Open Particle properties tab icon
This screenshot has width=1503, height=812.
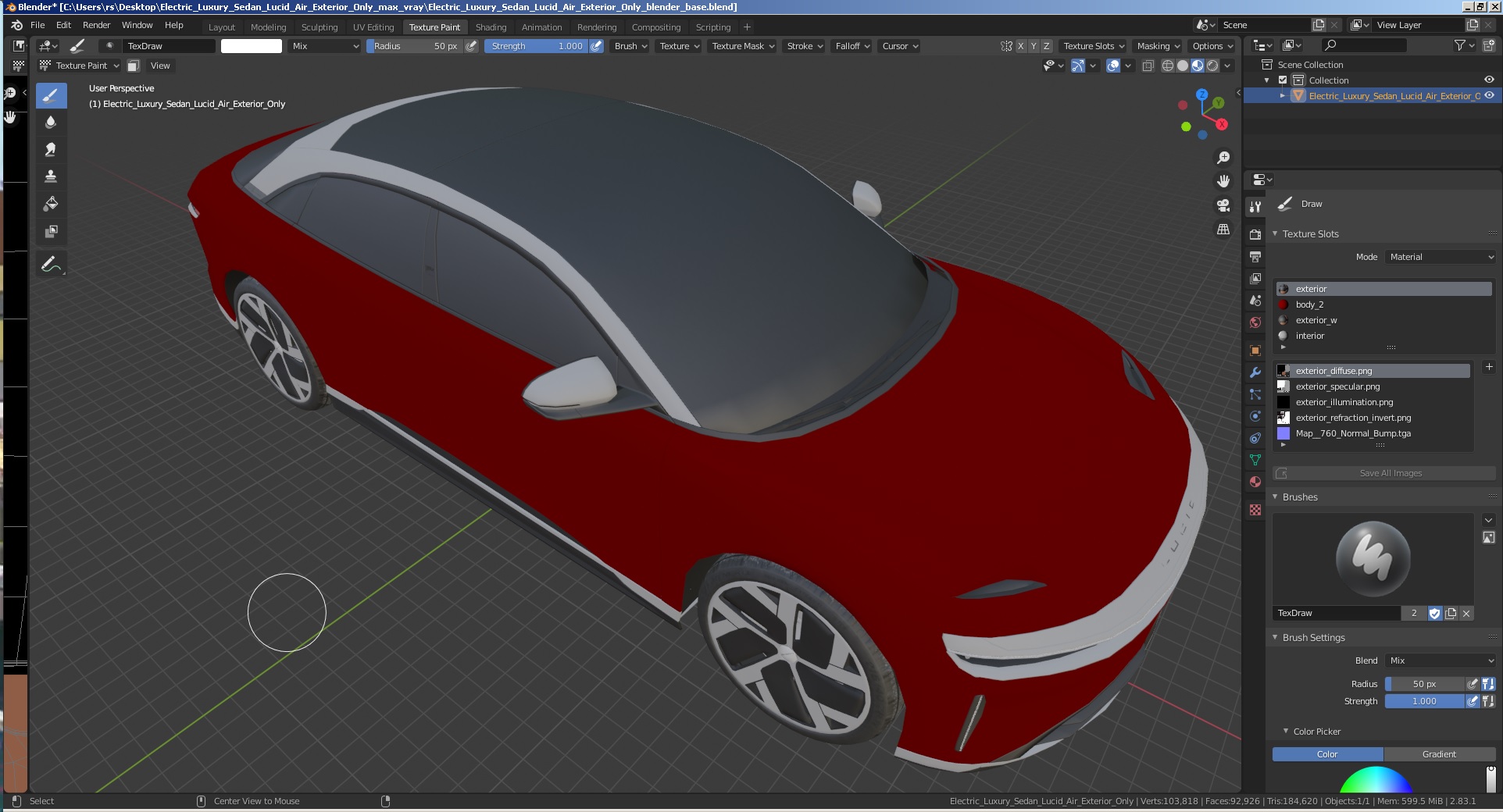click(x=1255, y=394)
